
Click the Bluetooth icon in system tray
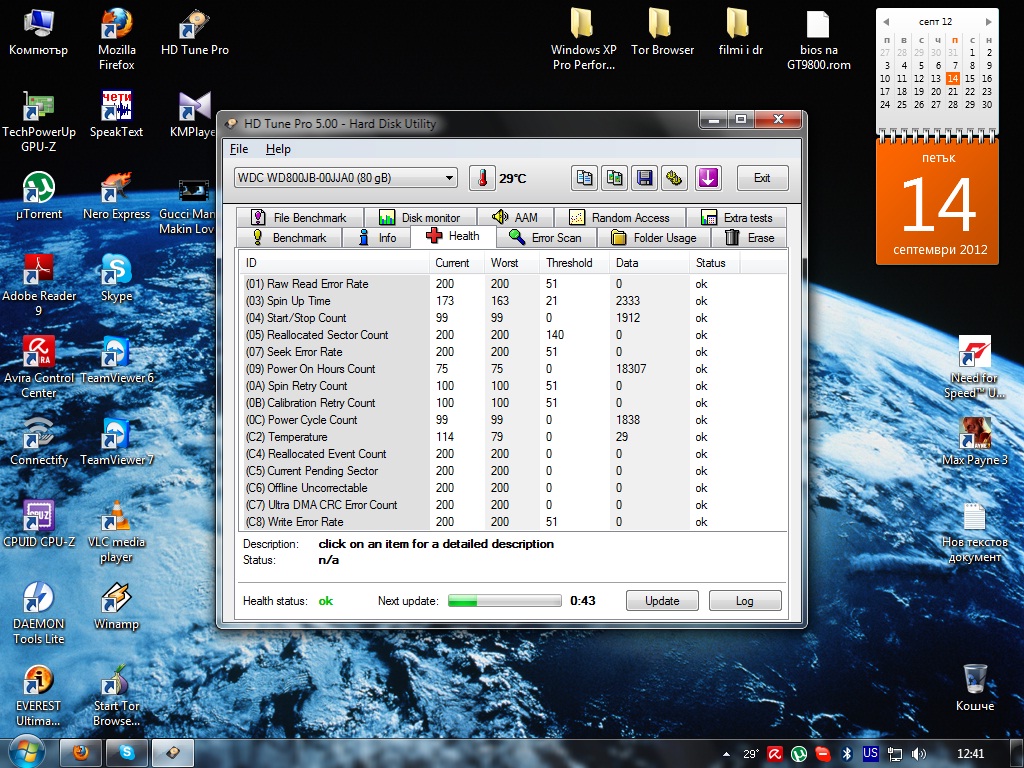[845, 753]
